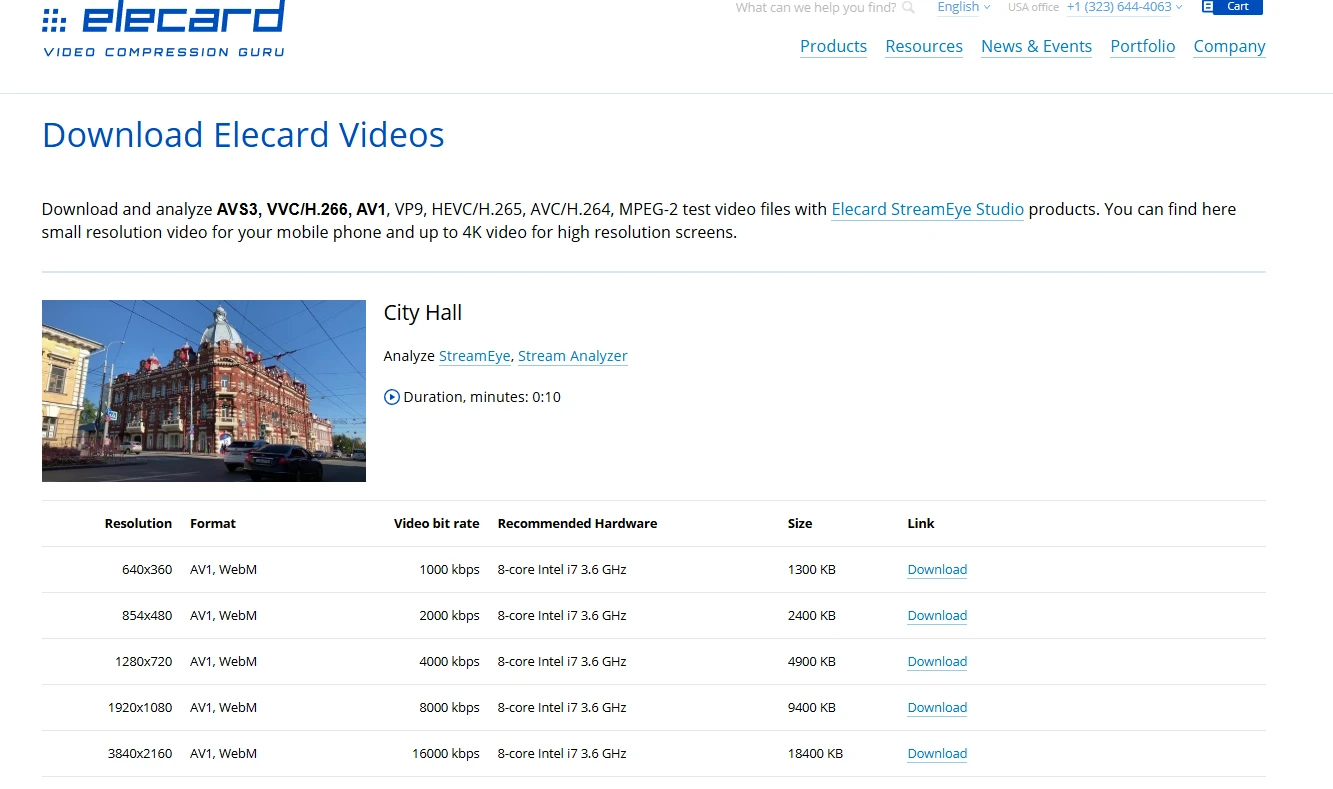Image resolution: width=1333 pixels, height=789 pixels.
Task: Download the 640x360 video
Action: pos(937,570)
